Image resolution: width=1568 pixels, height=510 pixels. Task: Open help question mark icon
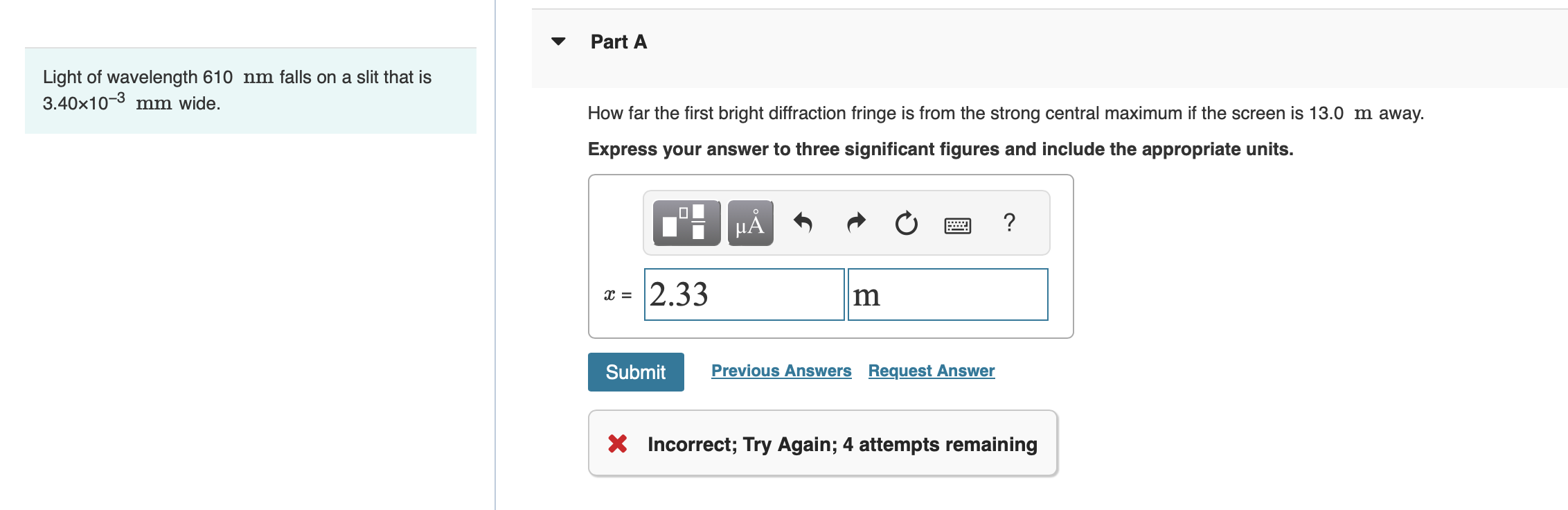tap(1009, 222)
